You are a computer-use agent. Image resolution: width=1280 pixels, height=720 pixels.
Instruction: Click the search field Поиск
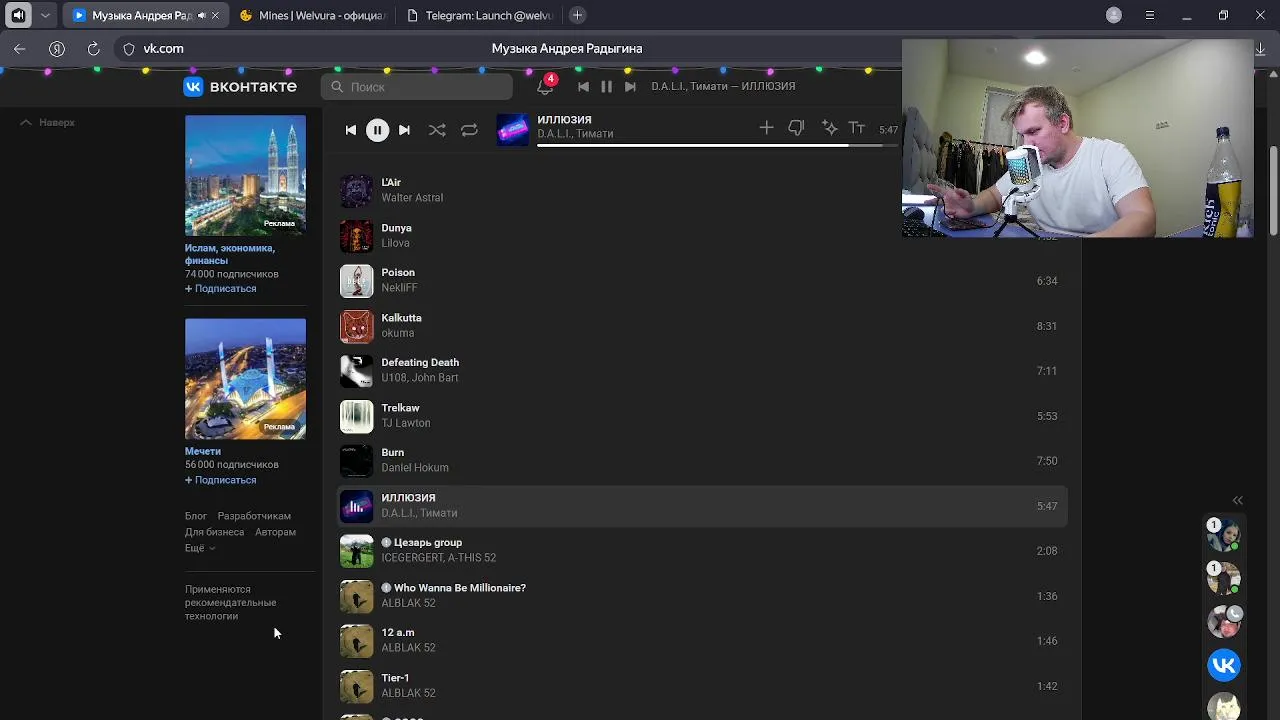coord(417,87)
